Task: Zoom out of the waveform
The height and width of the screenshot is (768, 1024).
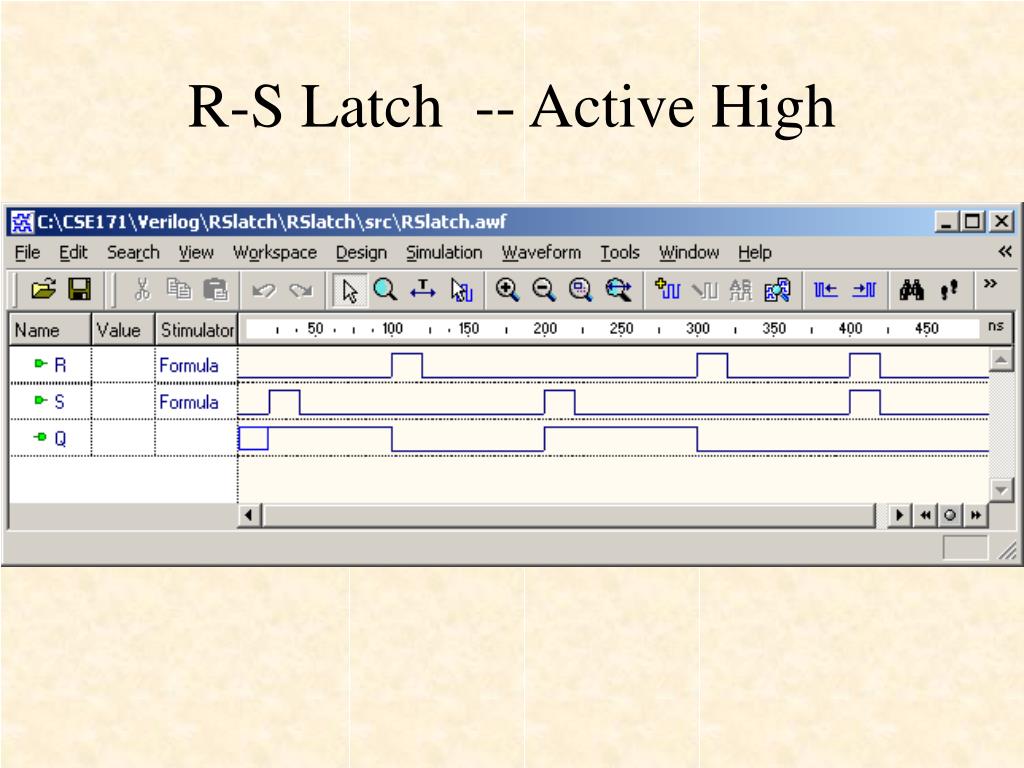Action: (543, 289)
